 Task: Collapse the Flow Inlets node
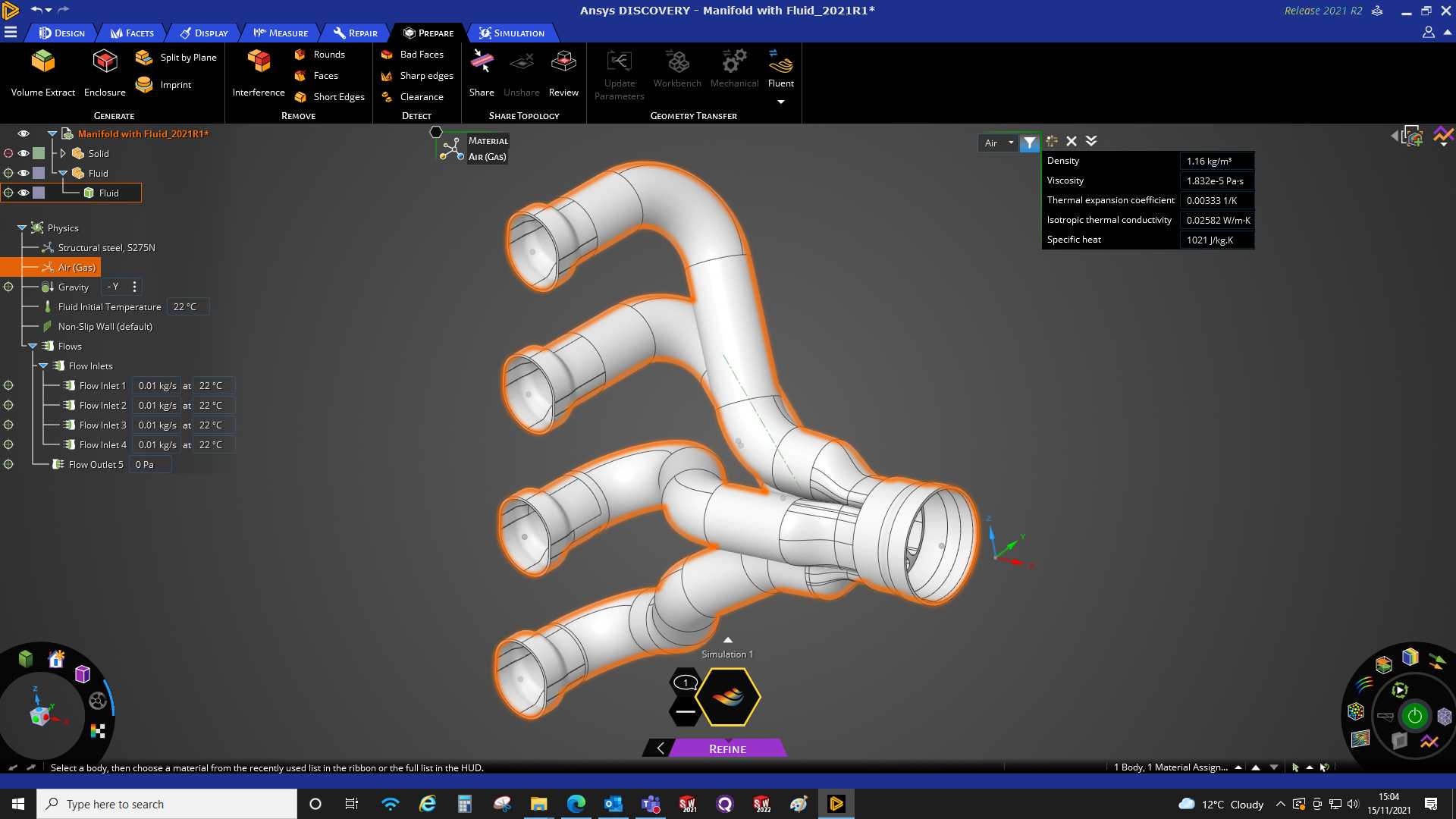[x=43, y=366]
